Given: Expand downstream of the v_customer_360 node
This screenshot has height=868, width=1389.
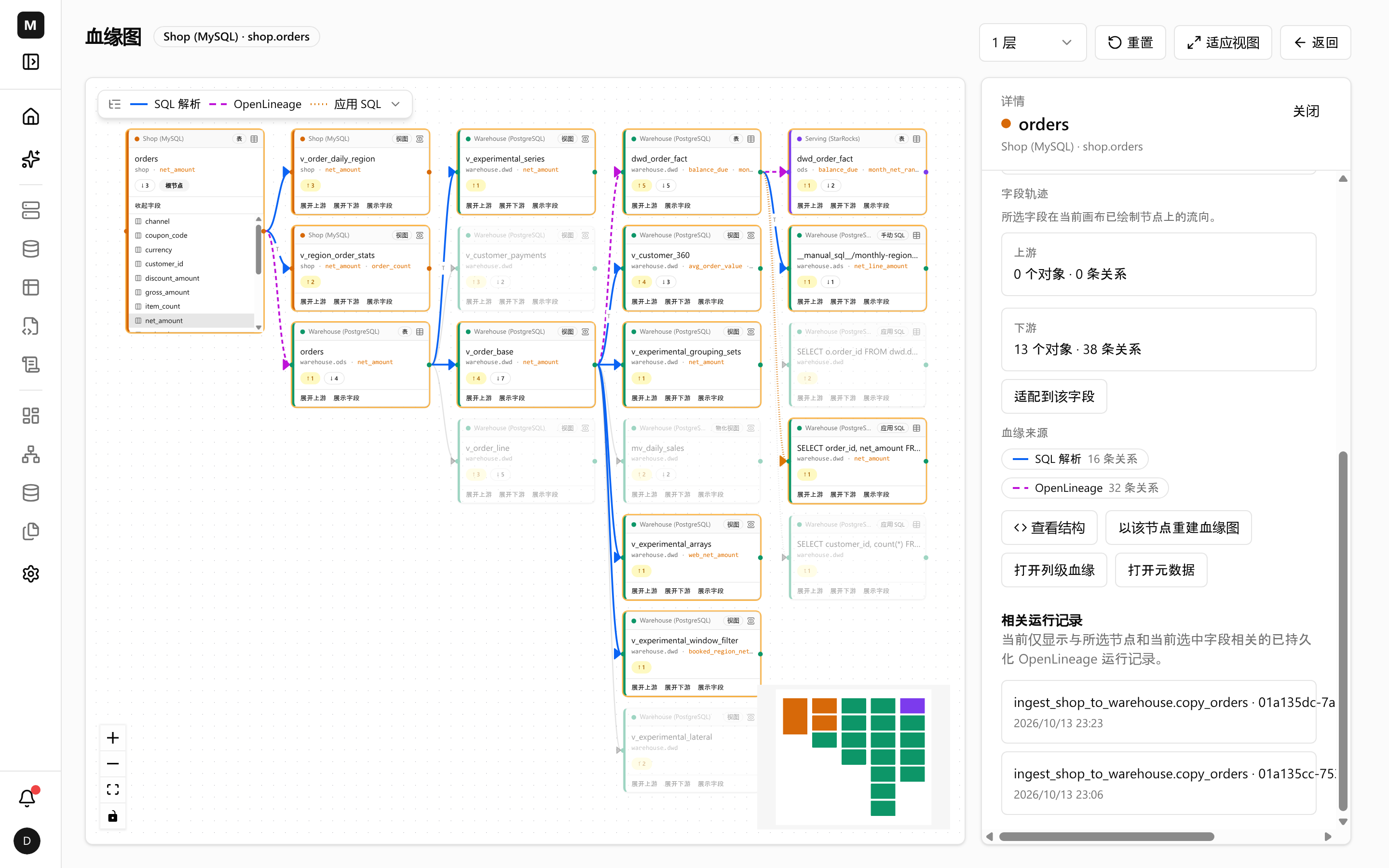Looking at the screenshot, I should [677, 301].
